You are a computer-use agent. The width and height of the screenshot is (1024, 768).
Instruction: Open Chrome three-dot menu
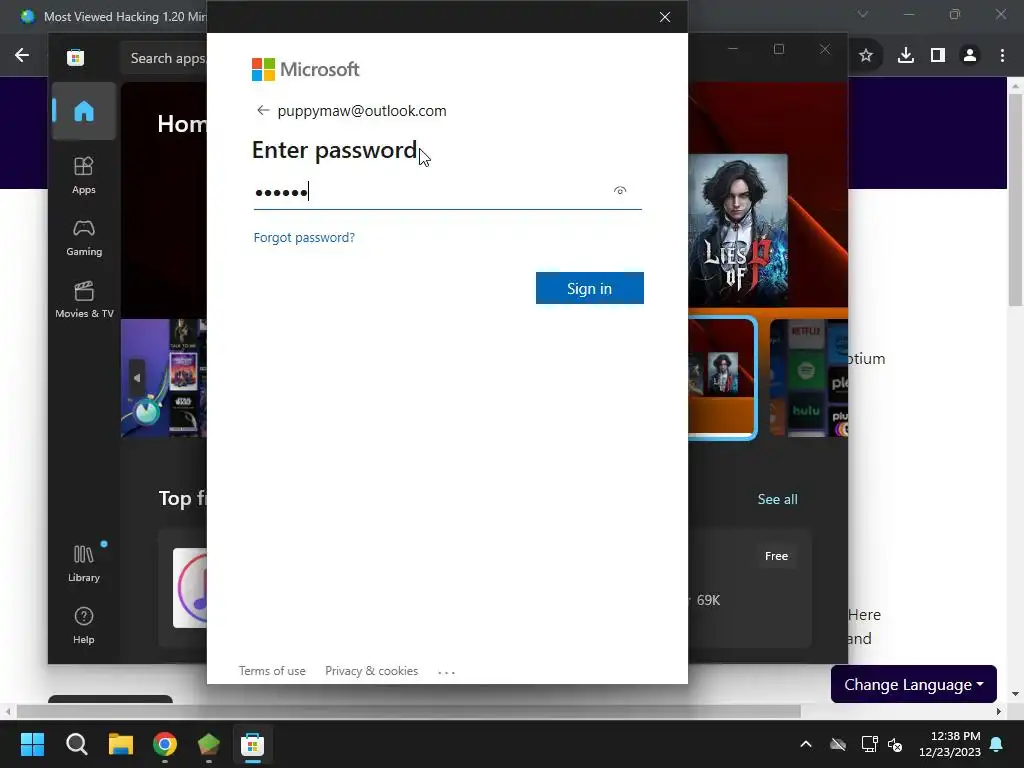pyautogui.click(x=1002, y=56)
